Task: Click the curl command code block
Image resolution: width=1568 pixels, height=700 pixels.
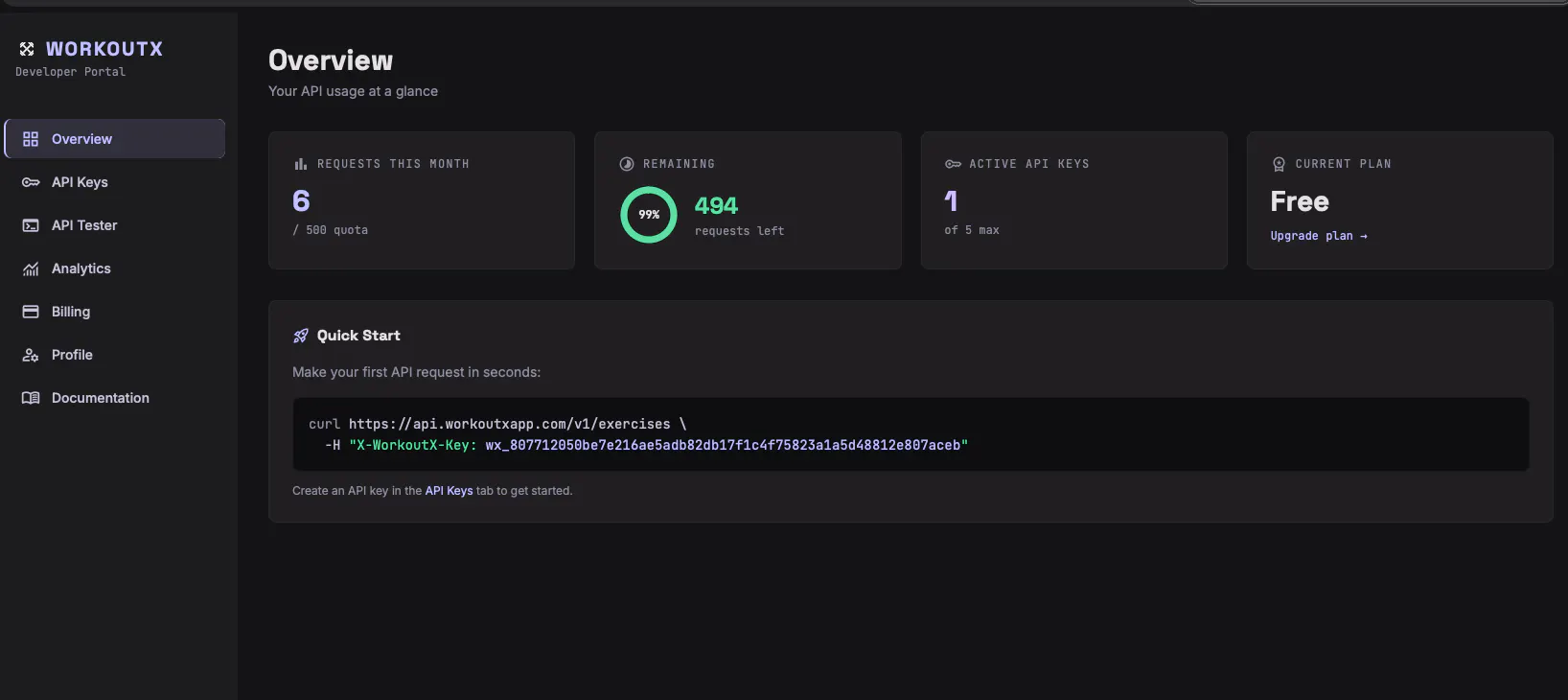Action: point(911,434)
